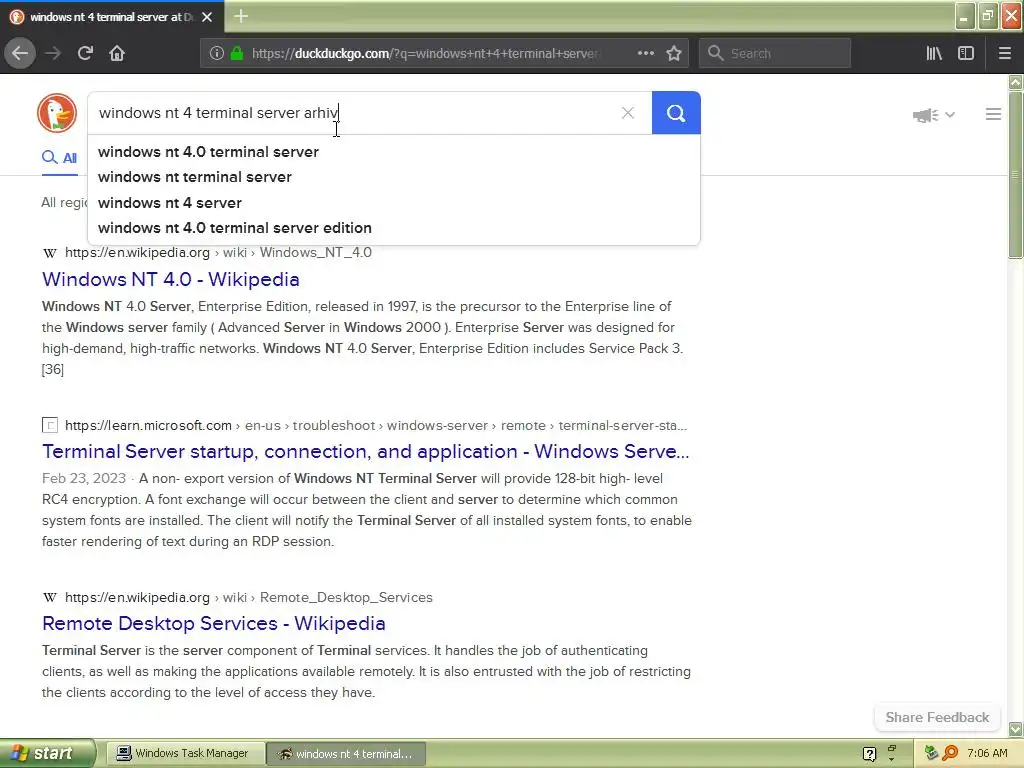
Task: Choose suggestion windows nt terminal server
Action: pos(195,177)
